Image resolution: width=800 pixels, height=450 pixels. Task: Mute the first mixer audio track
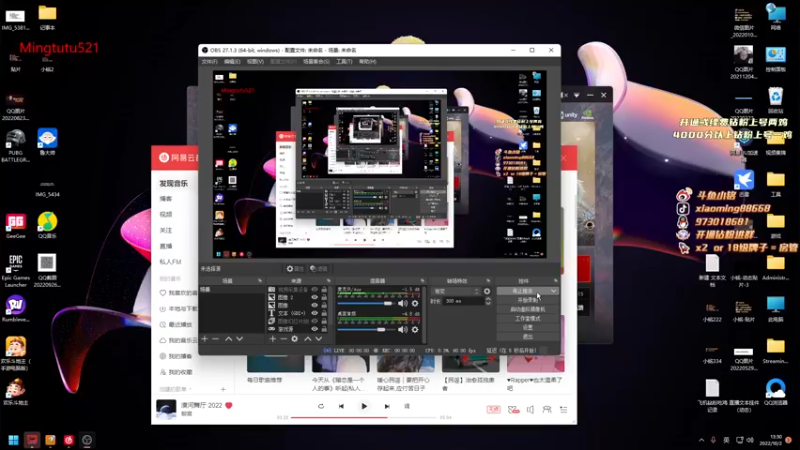403,304
